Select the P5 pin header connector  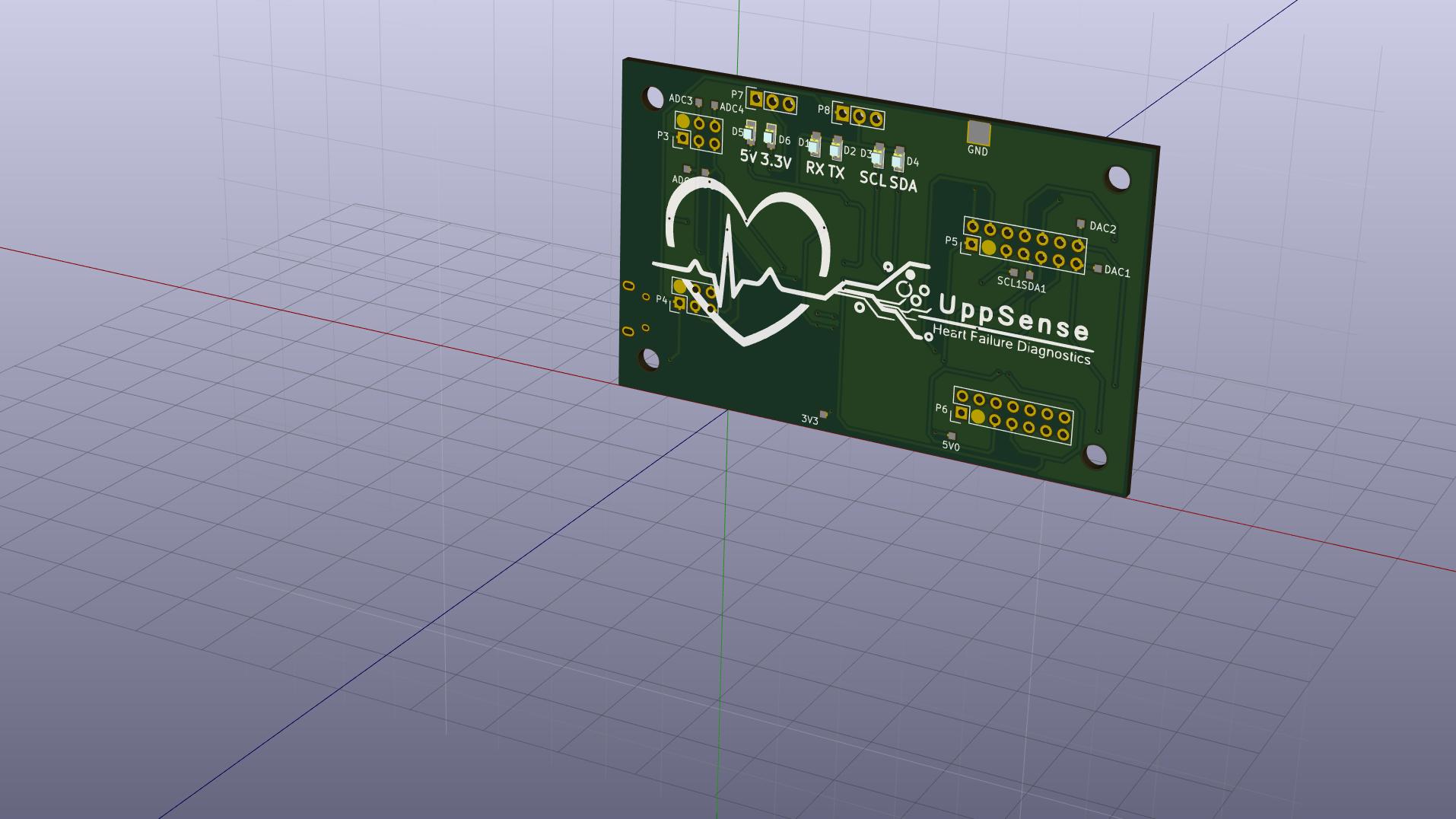point(1025,245)
